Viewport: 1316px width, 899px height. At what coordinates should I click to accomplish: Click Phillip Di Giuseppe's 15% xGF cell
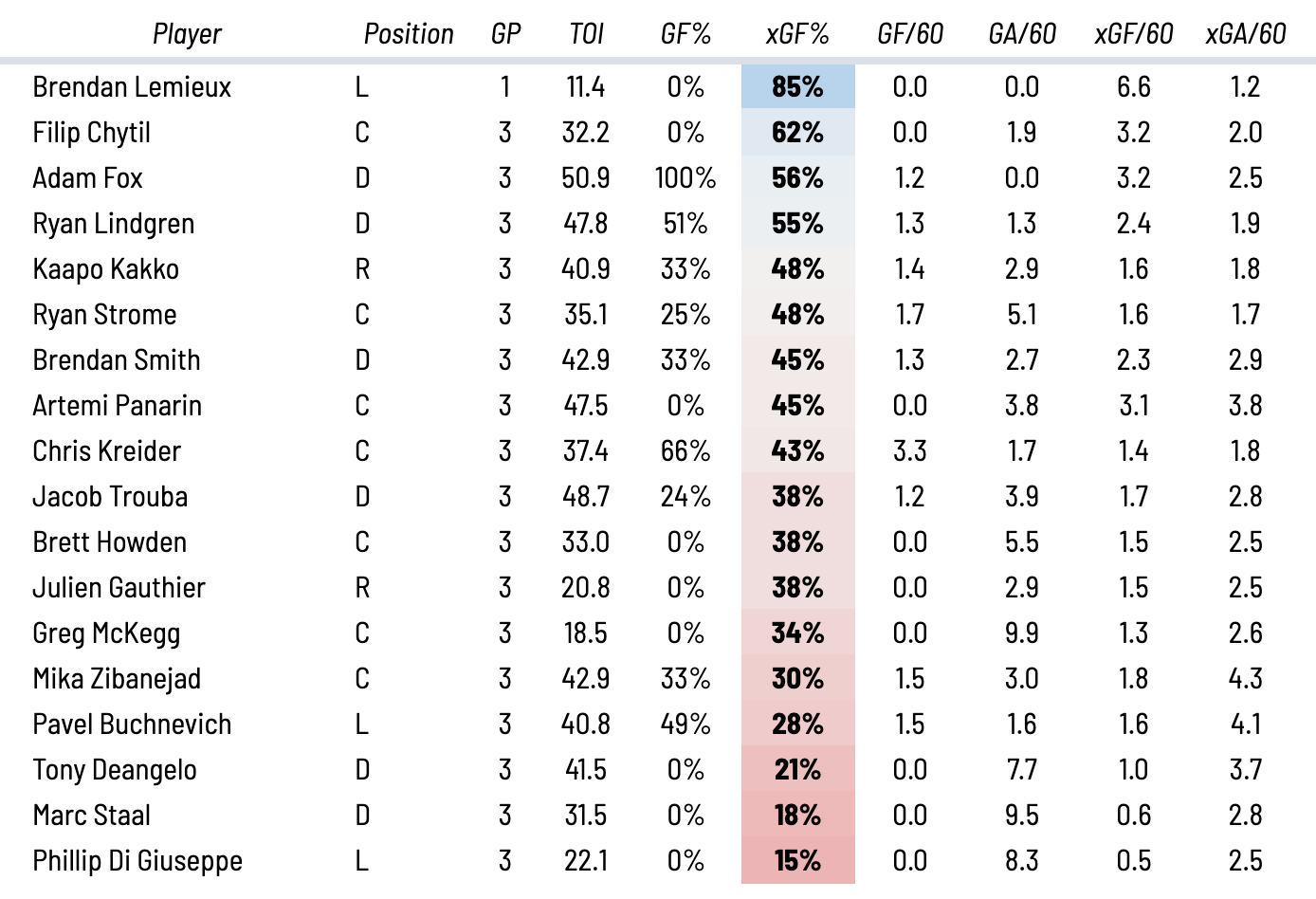coord(797,861)
